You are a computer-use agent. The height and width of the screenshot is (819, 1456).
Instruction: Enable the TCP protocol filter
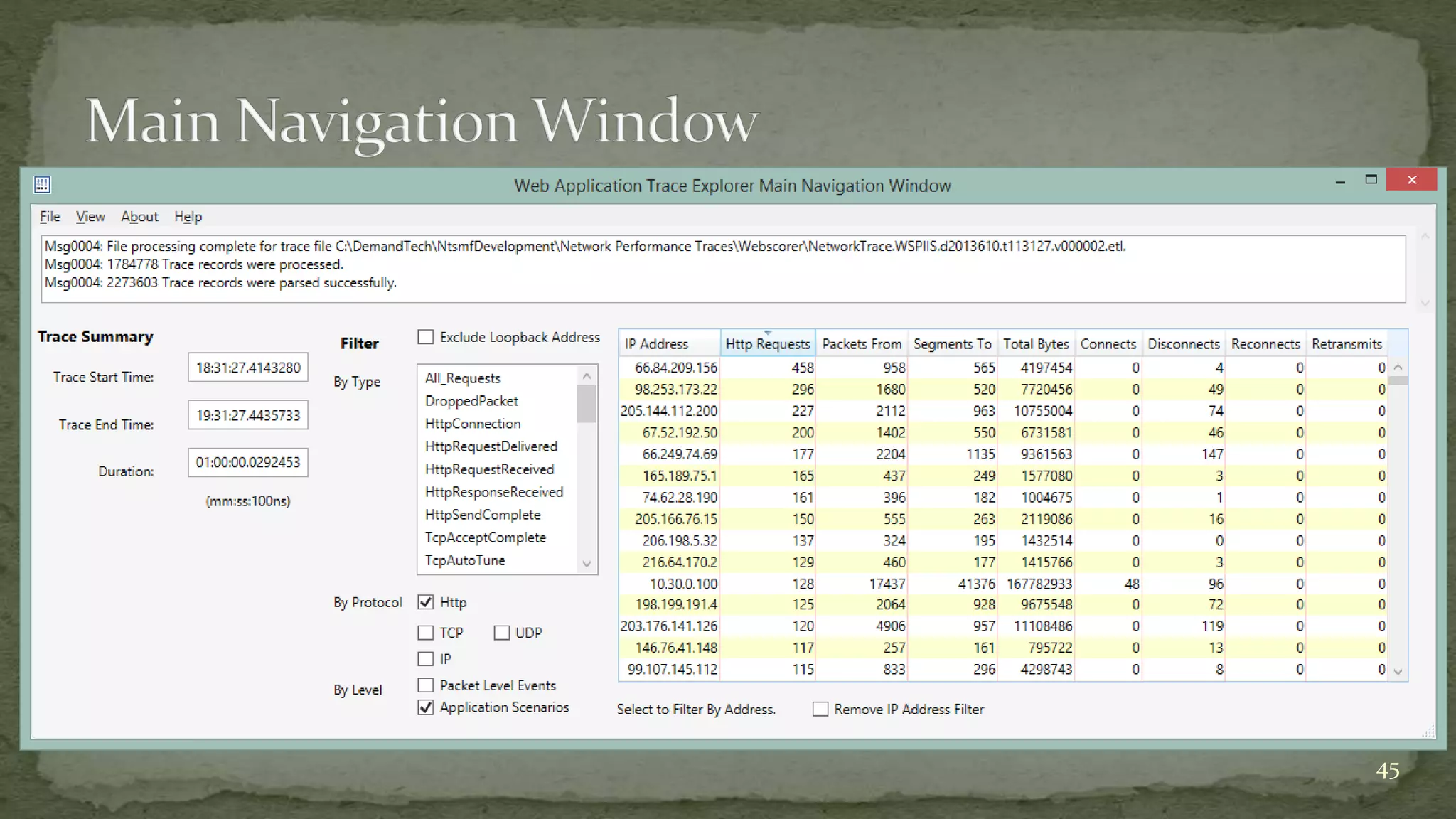coord(425,633)
